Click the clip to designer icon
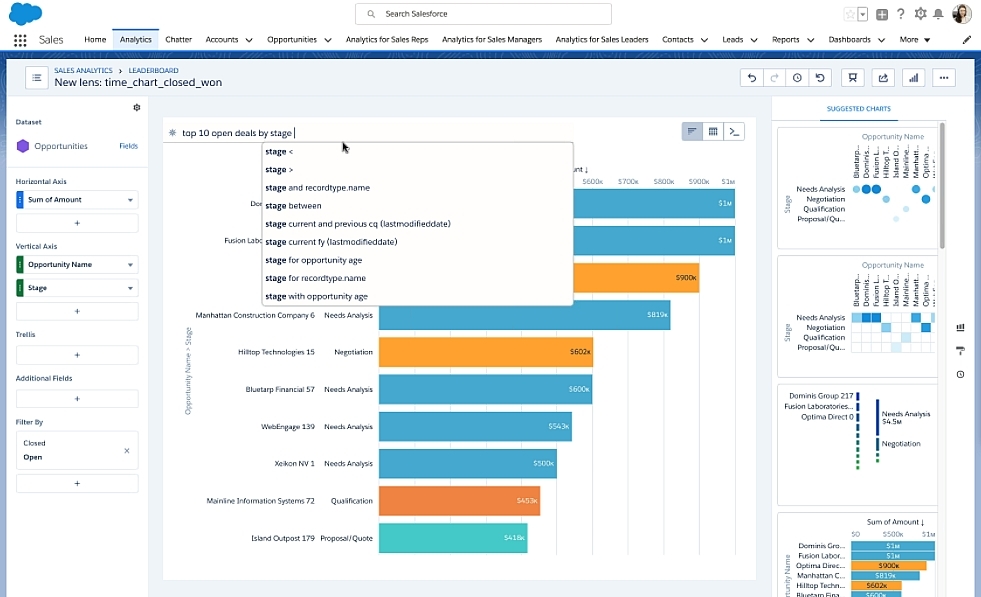 point(852,78)
